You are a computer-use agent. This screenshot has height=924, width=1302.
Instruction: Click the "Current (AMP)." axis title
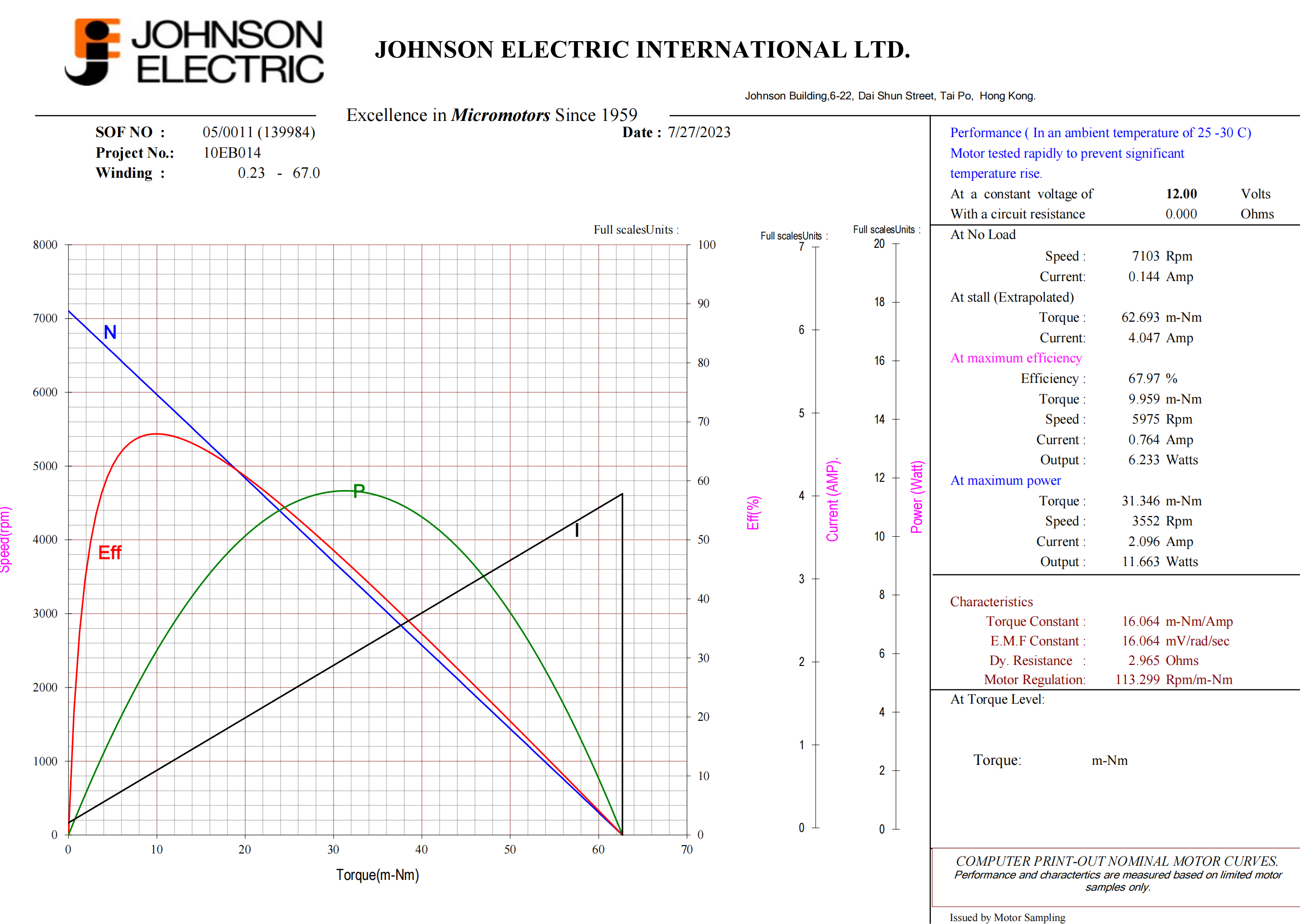point(833,499)
